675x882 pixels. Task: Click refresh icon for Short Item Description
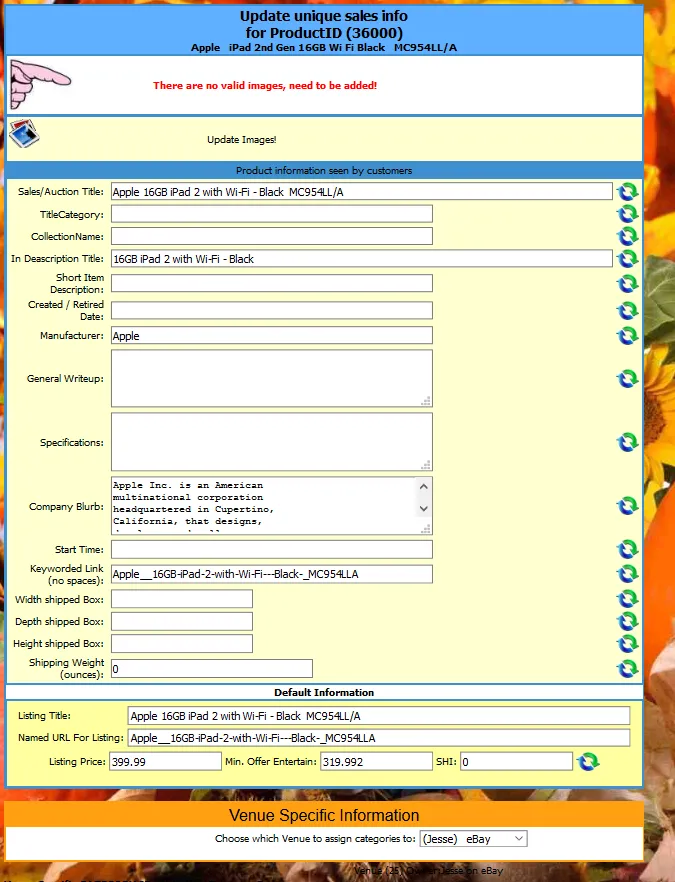(627, 284)
